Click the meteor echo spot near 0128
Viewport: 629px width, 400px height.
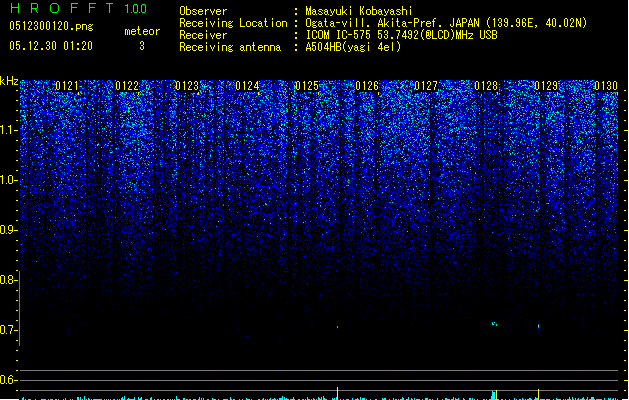(494, 323)
